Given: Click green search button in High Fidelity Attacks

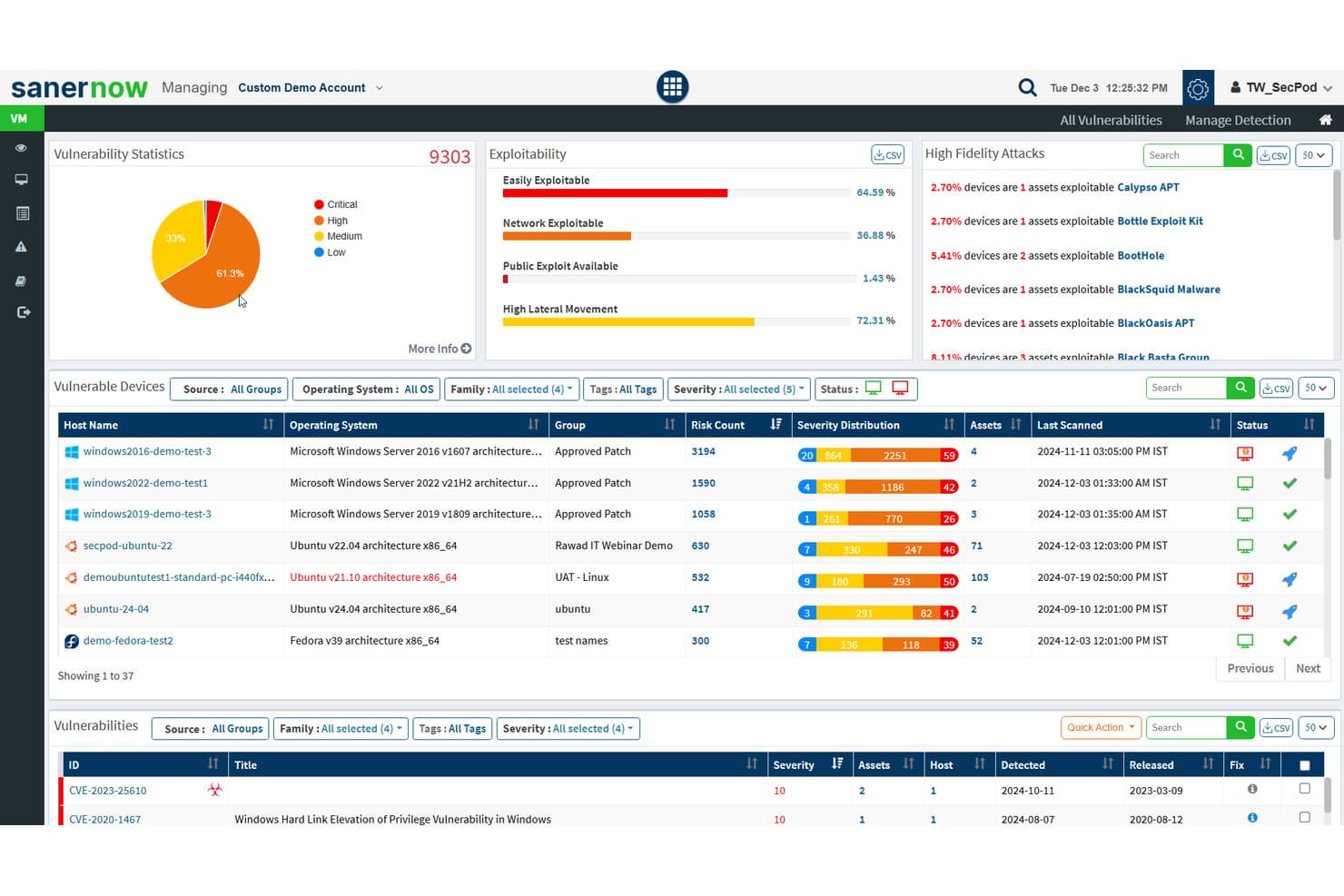Looking at the screenshot, I should click(1238, 155).
